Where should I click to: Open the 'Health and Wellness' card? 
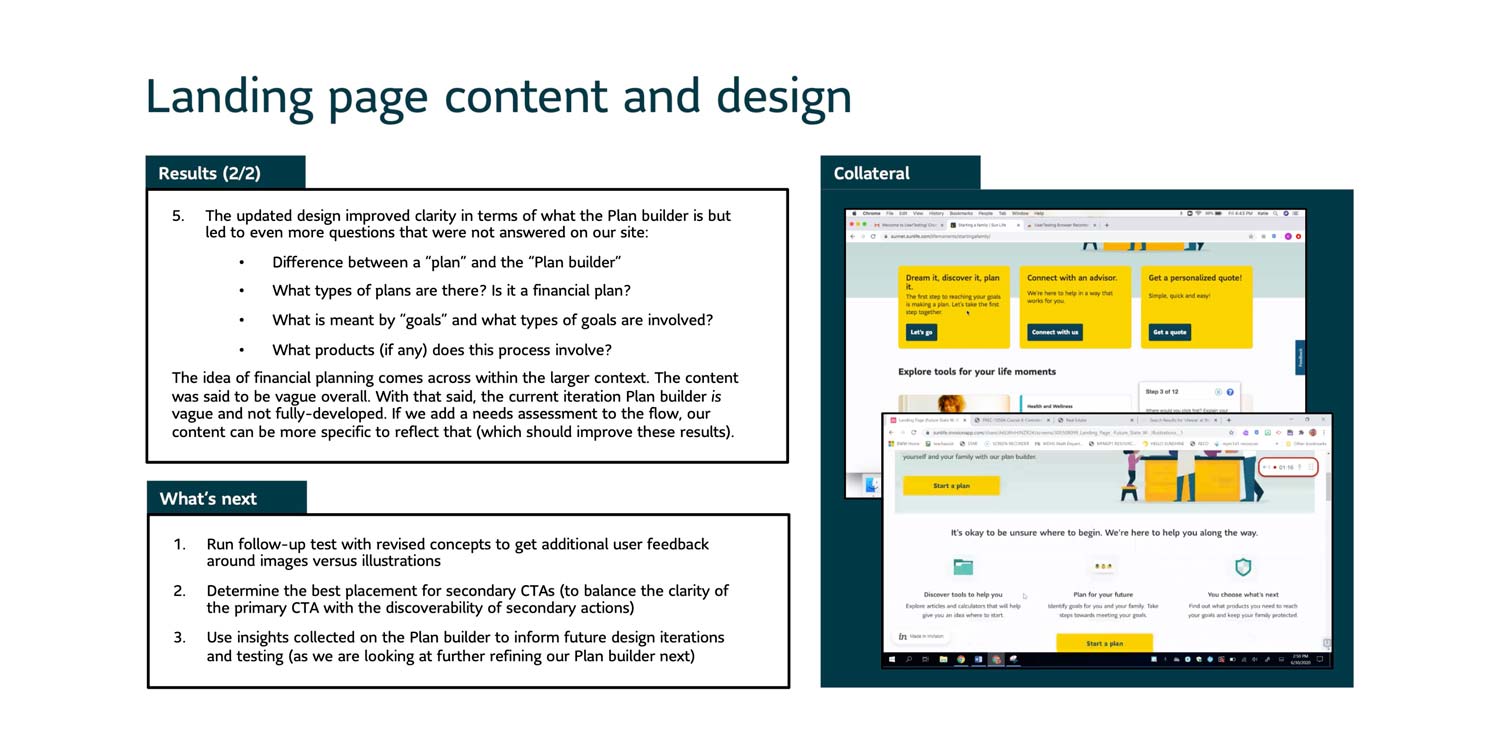[x=1077, y=404]
